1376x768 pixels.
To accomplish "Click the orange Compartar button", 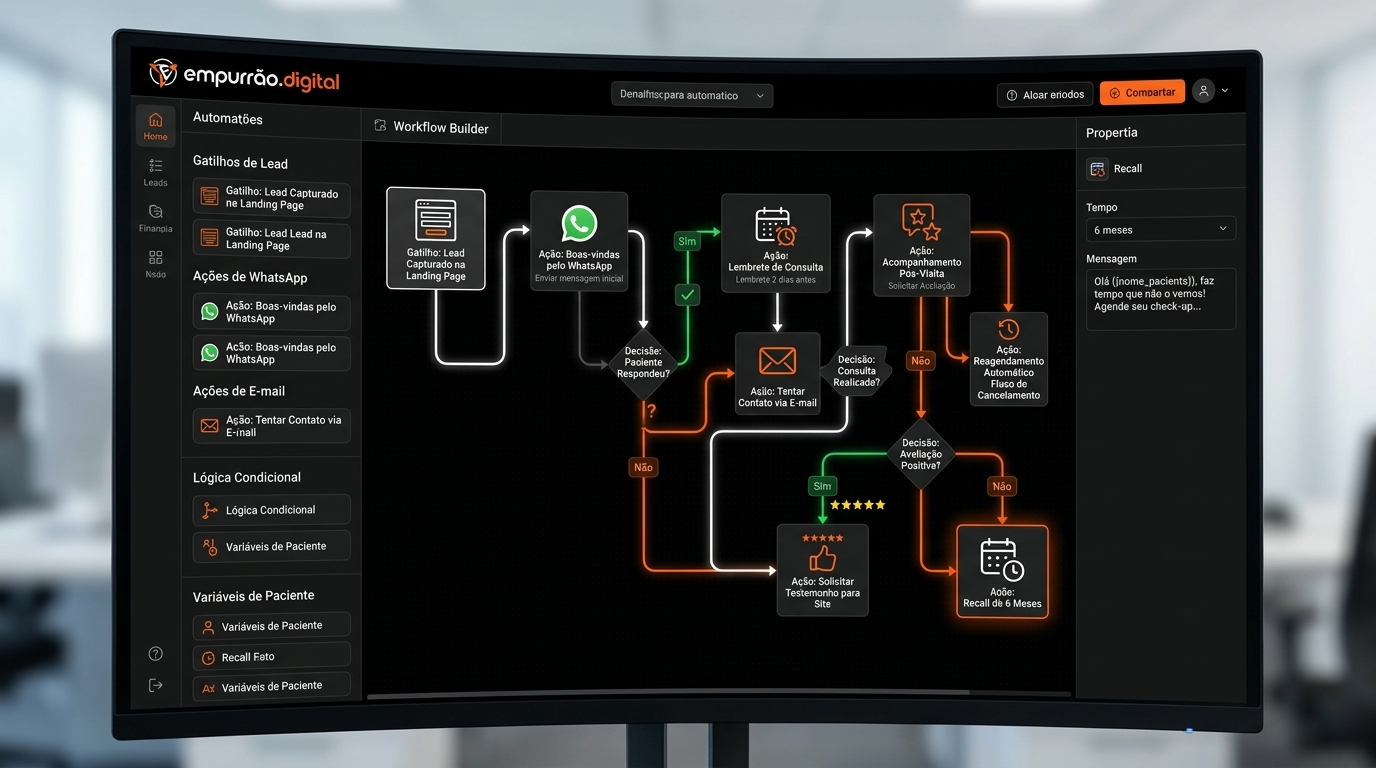I will pyautogui.click(x=1142, y=93).
